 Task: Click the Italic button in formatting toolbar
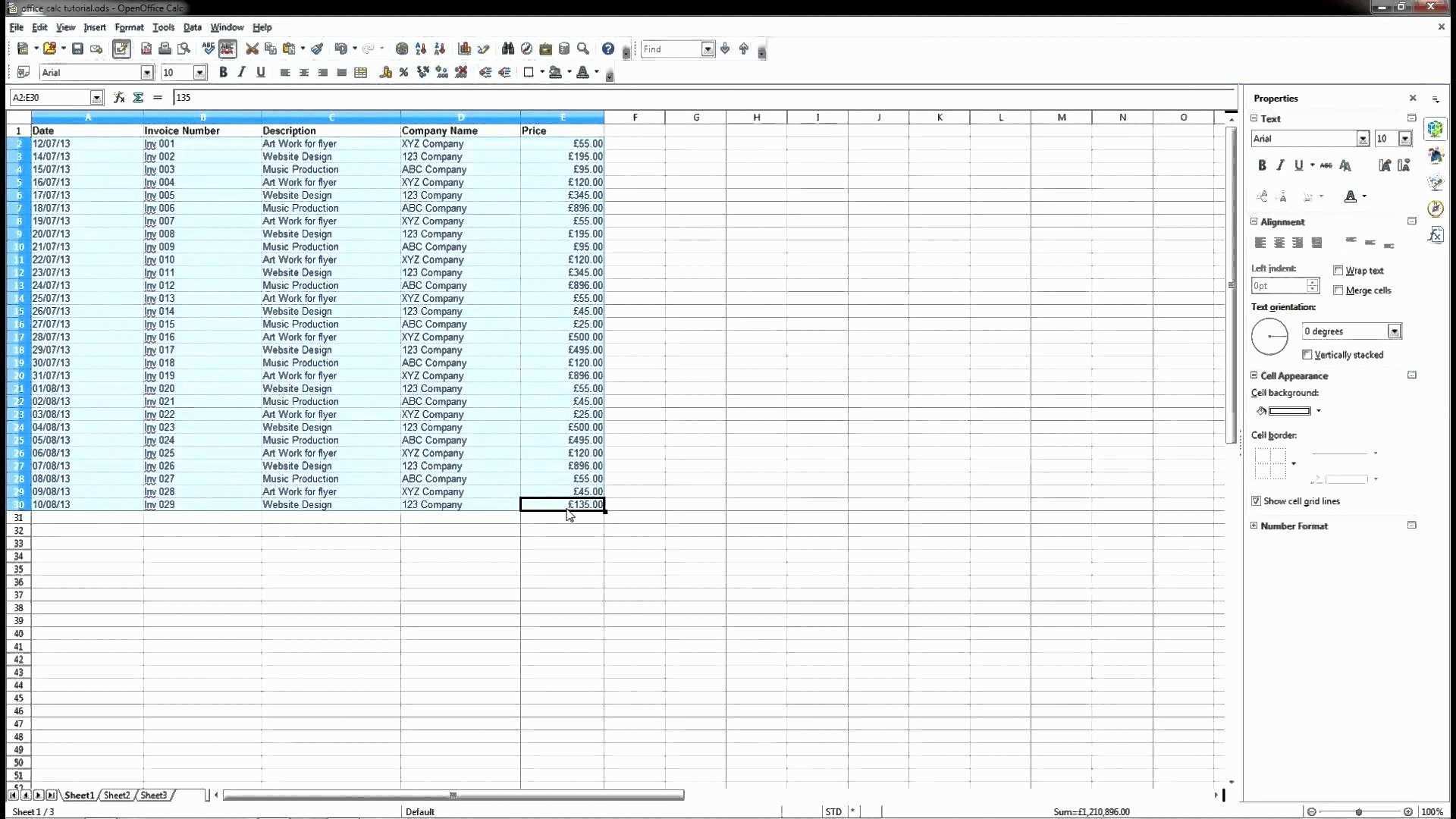click(242, 73)
